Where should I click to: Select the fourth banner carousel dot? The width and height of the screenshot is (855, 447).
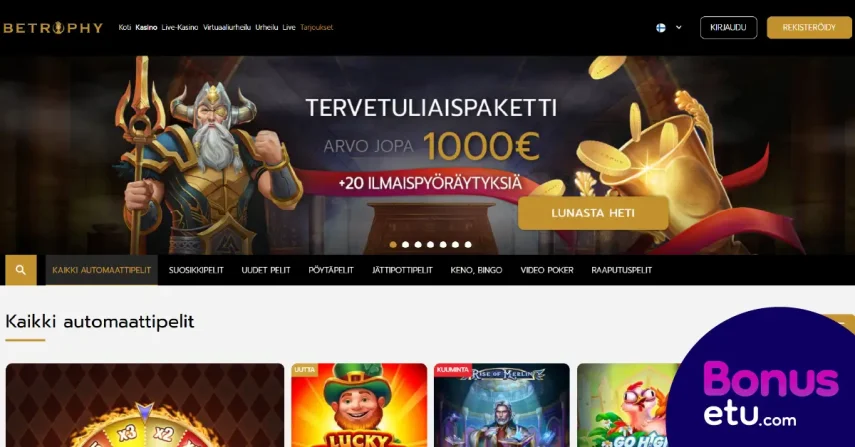pyautogui.click(x=431, y=245)
